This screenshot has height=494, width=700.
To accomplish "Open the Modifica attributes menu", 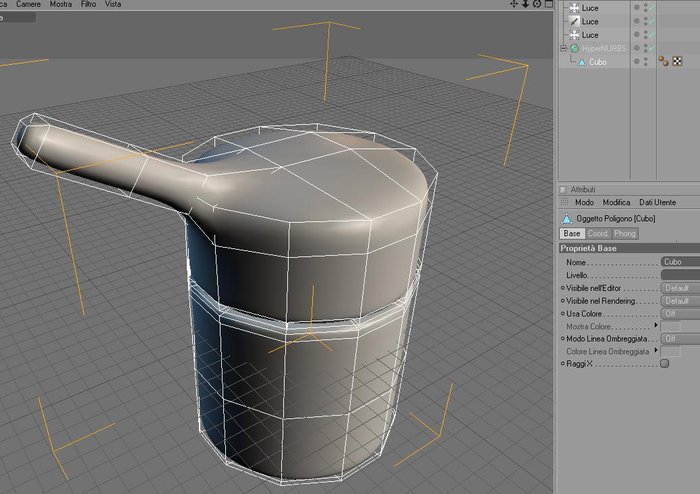I will coord(616,203).
